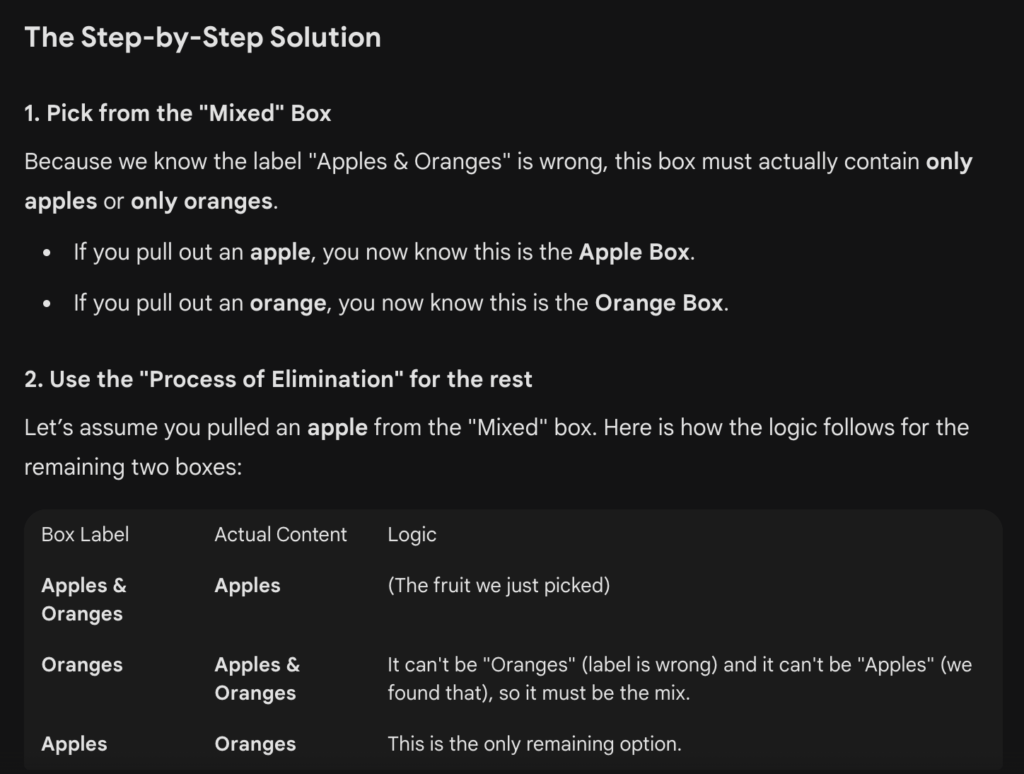
Task: Select the "Actual Content" column header
Action: click(280, 535)
